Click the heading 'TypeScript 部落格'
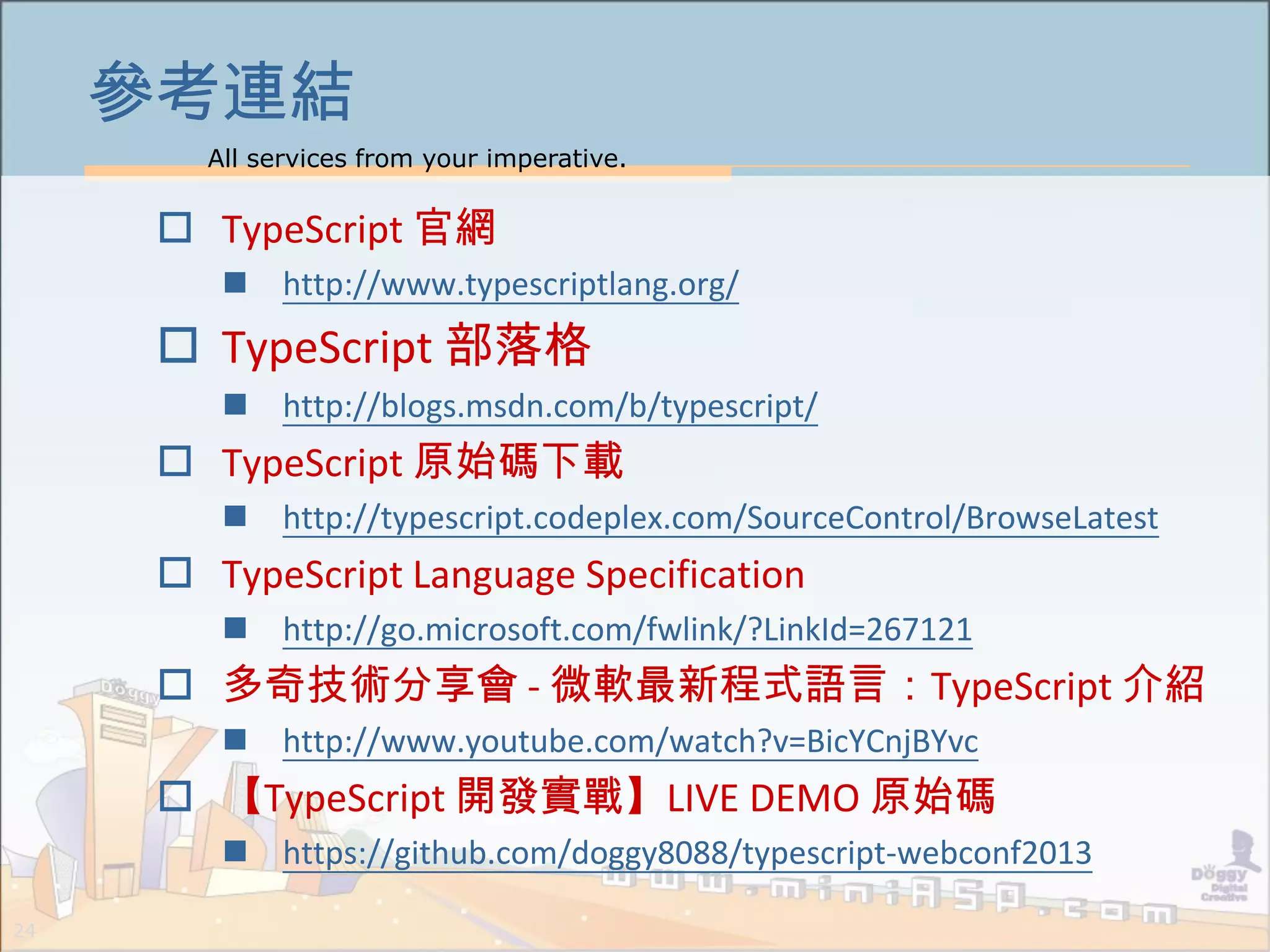The height and width of the screenshot is (952, 1270). pos(406,346)
